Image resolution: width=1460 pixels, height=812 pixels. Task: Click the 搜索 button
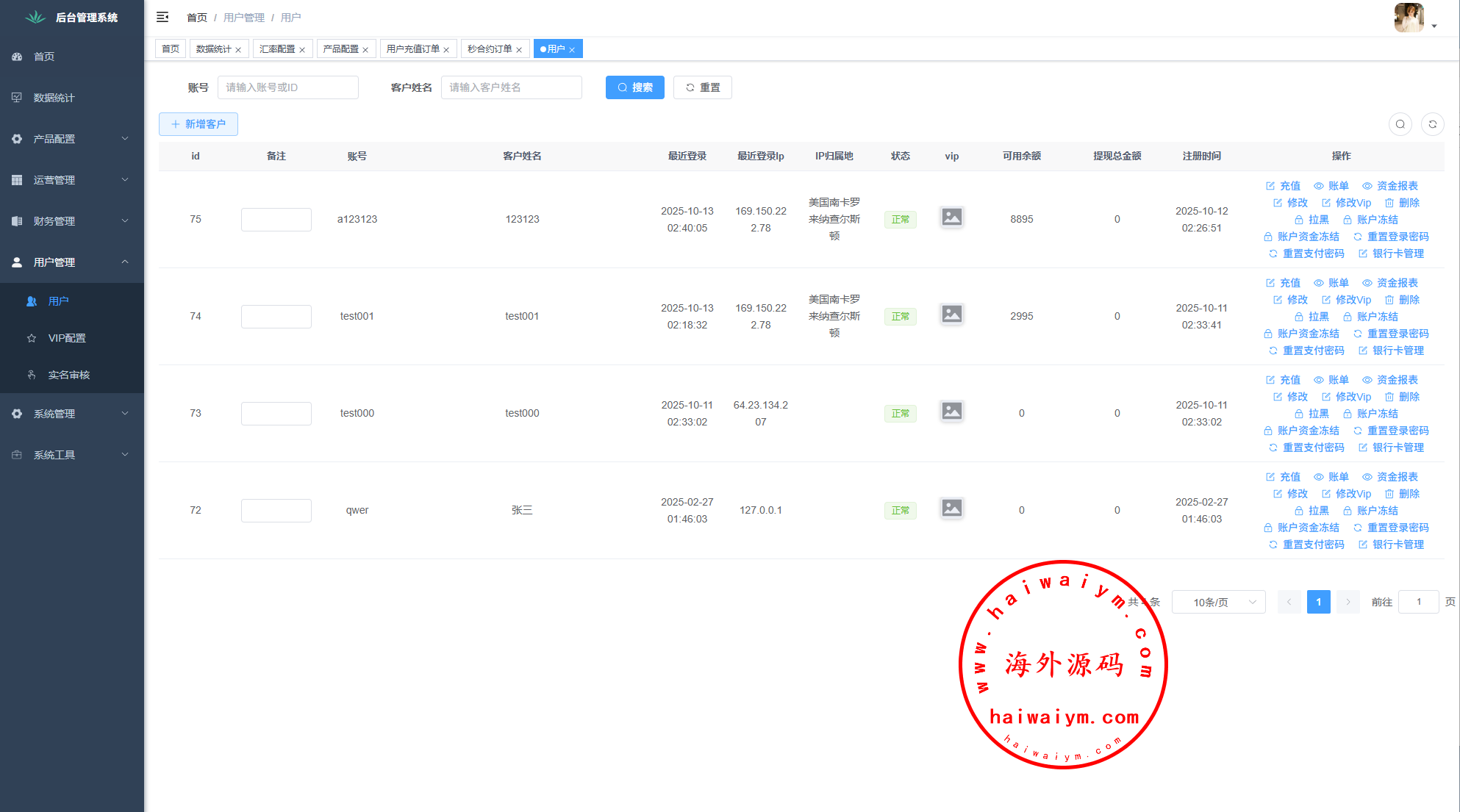634,87
